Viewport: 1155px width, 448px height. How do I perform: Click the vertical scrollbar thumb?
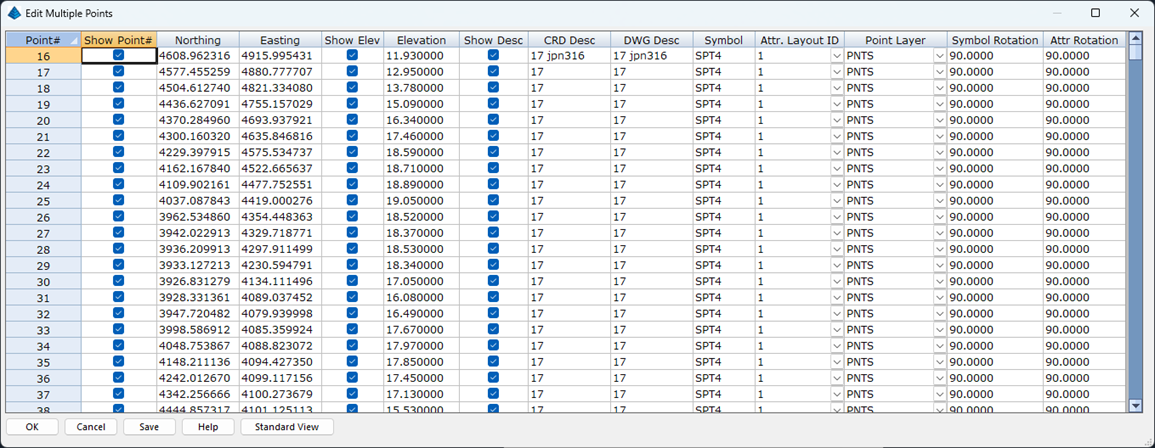pos(1135,52)
